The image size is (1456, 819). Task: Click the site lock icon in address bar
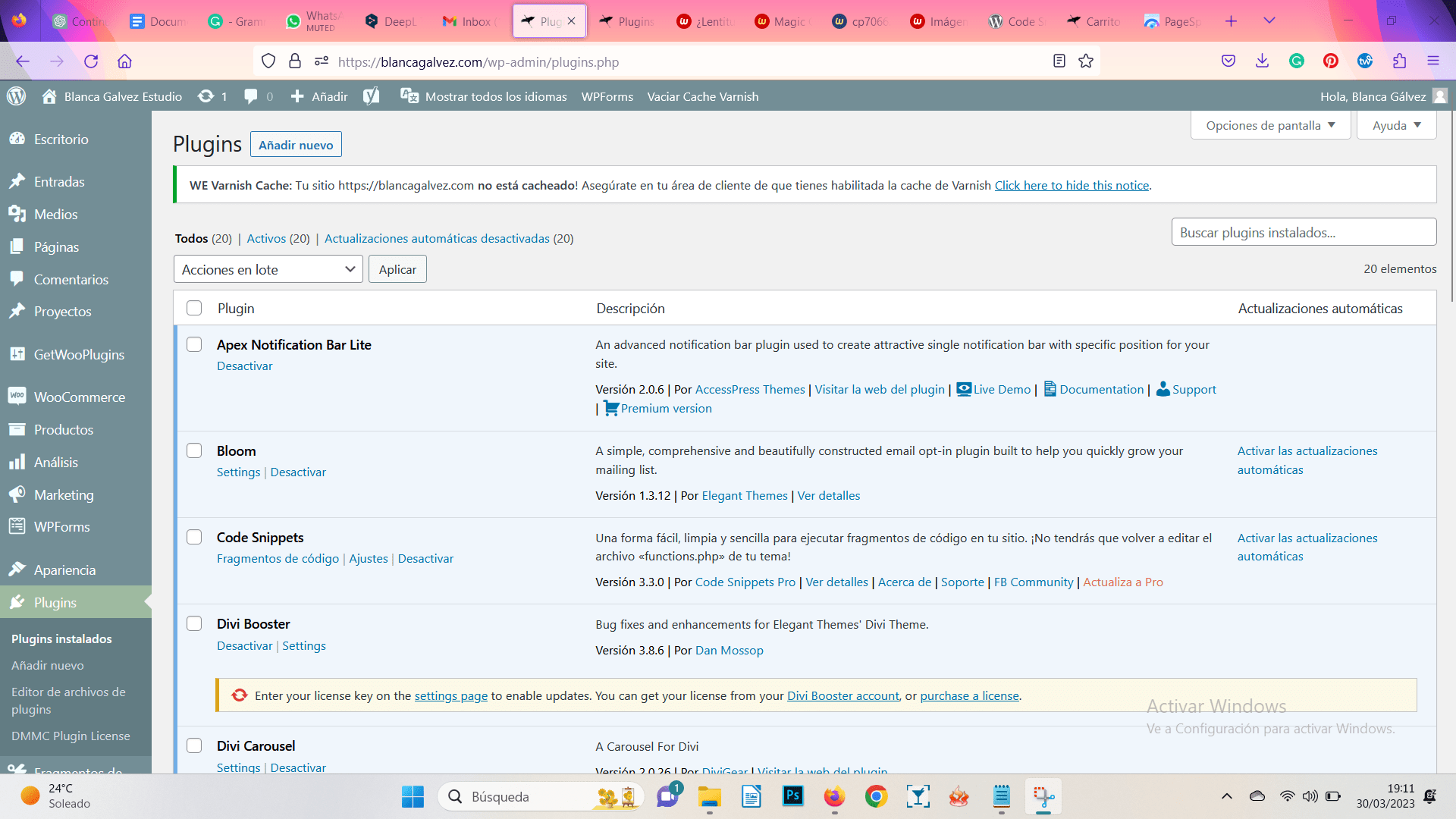pyautogui.click(x=295, y=61)
